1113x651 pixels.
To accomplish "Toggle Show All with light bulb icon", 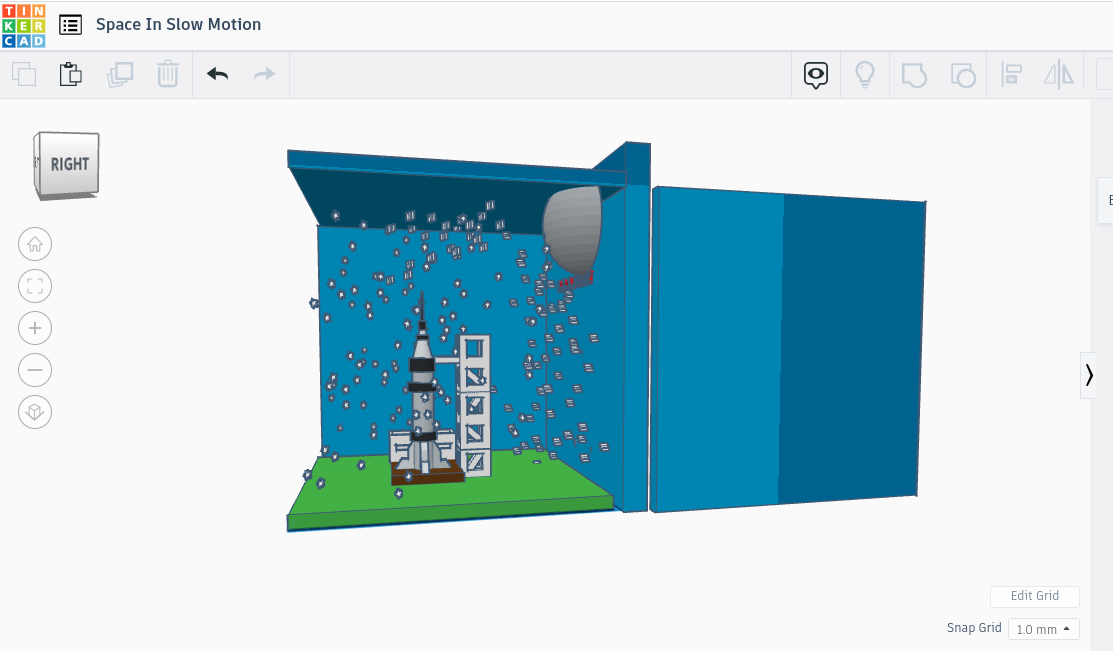I will [x=865, y=74].
